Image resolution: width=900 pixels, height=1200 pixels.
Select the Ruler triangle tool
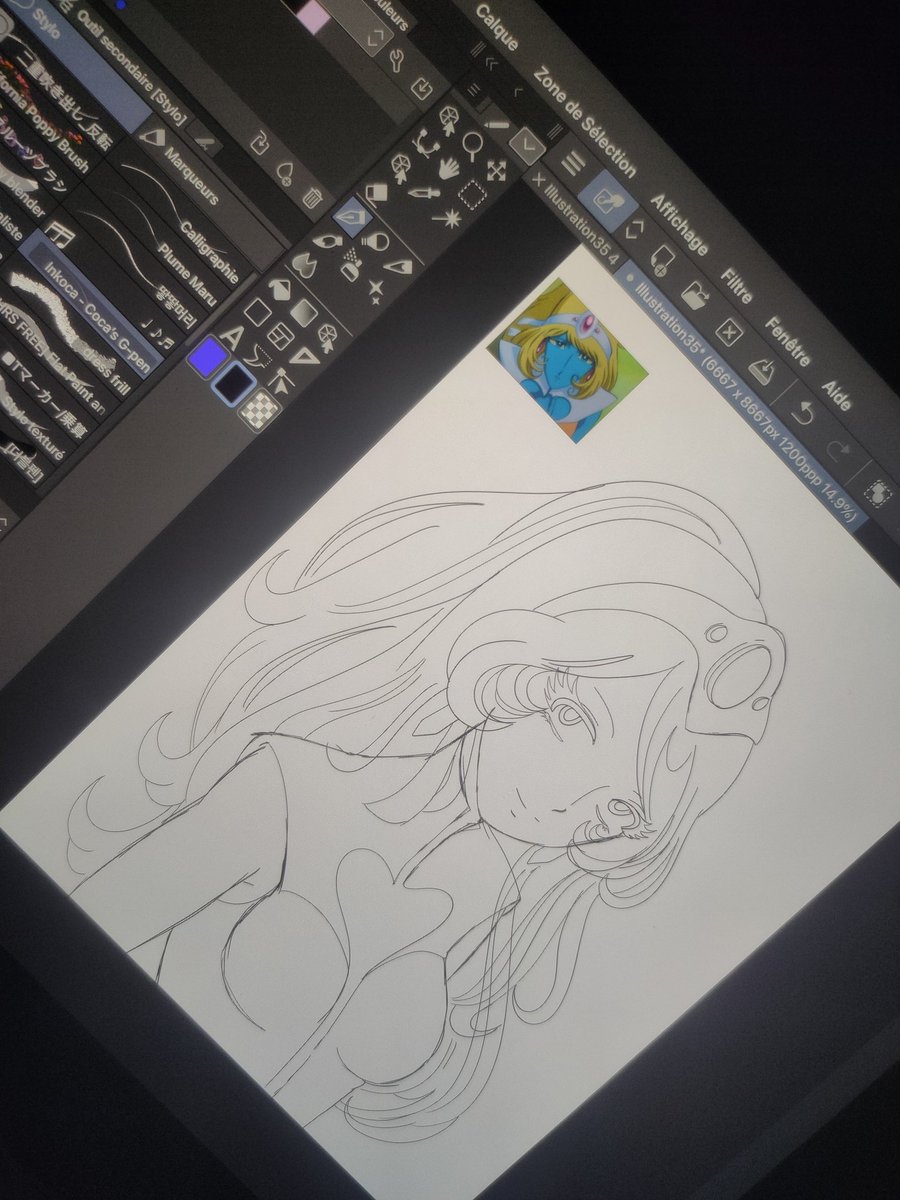(304, 359)
